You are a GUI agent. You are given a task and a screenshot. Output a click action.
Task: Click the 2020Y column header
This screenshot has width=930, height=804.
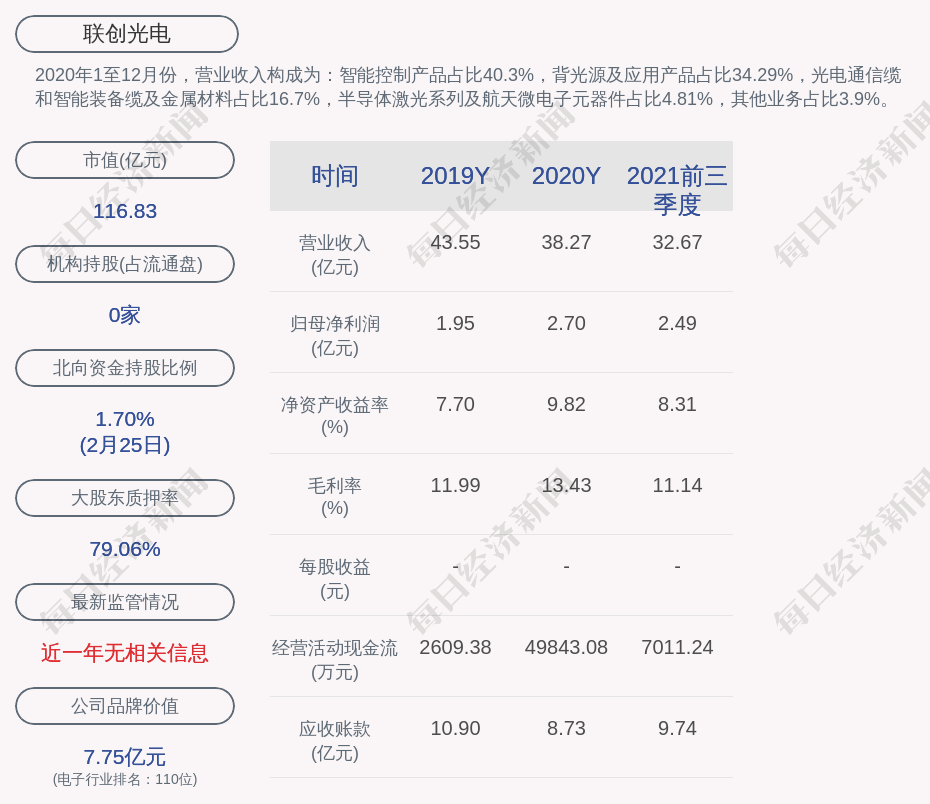pyautogui.click(x=566, y=176)
